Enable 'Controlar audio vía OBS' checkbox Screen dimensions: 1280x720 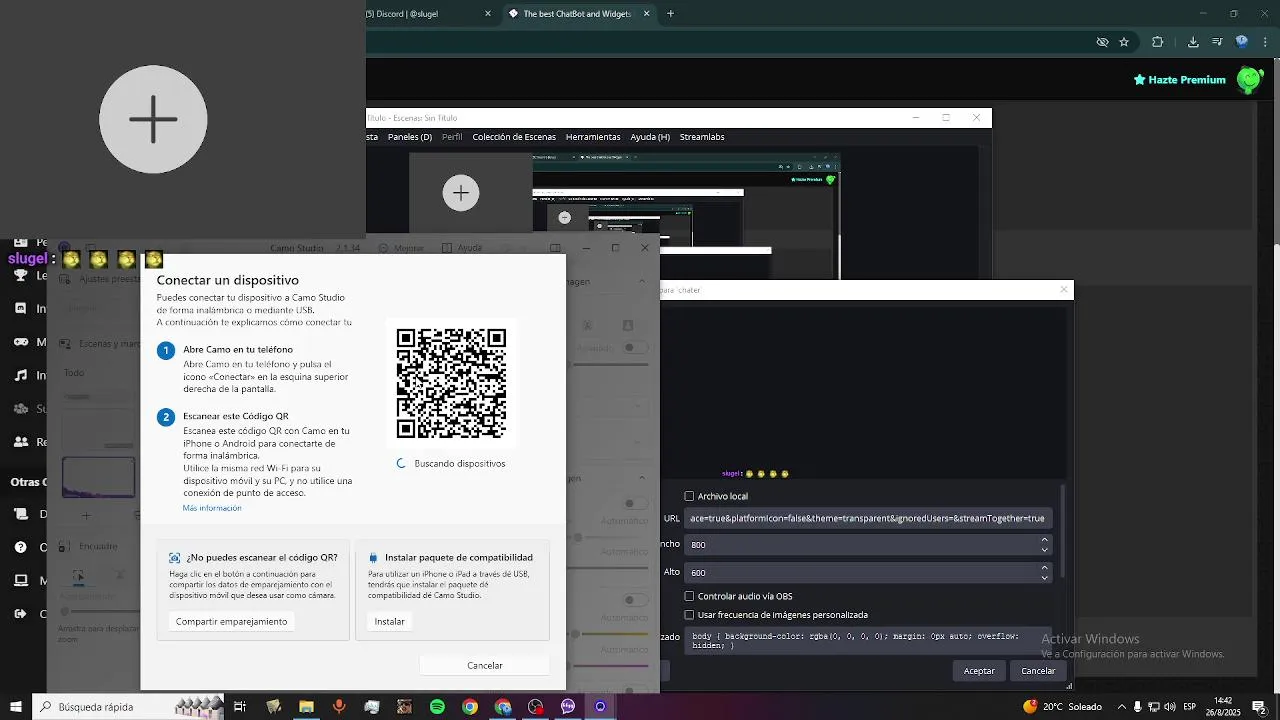[689, 596]
